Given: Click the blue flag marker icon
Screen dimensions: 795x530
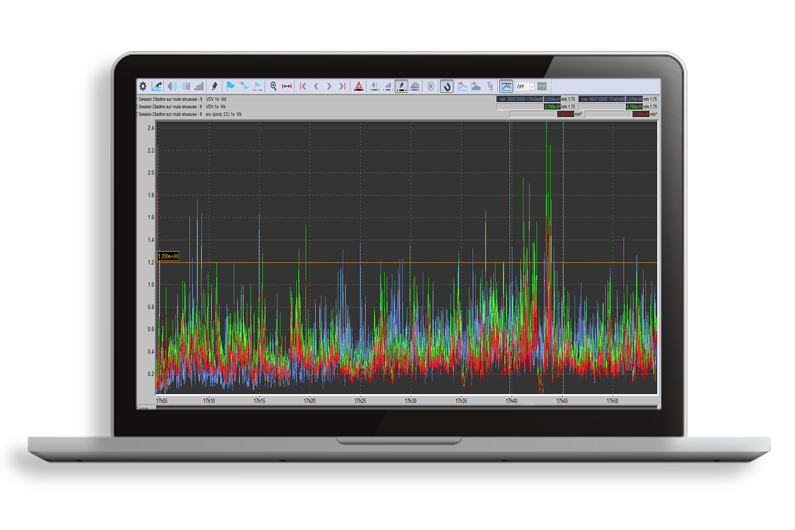Looking at the screenshot, I should coord(230,87).
